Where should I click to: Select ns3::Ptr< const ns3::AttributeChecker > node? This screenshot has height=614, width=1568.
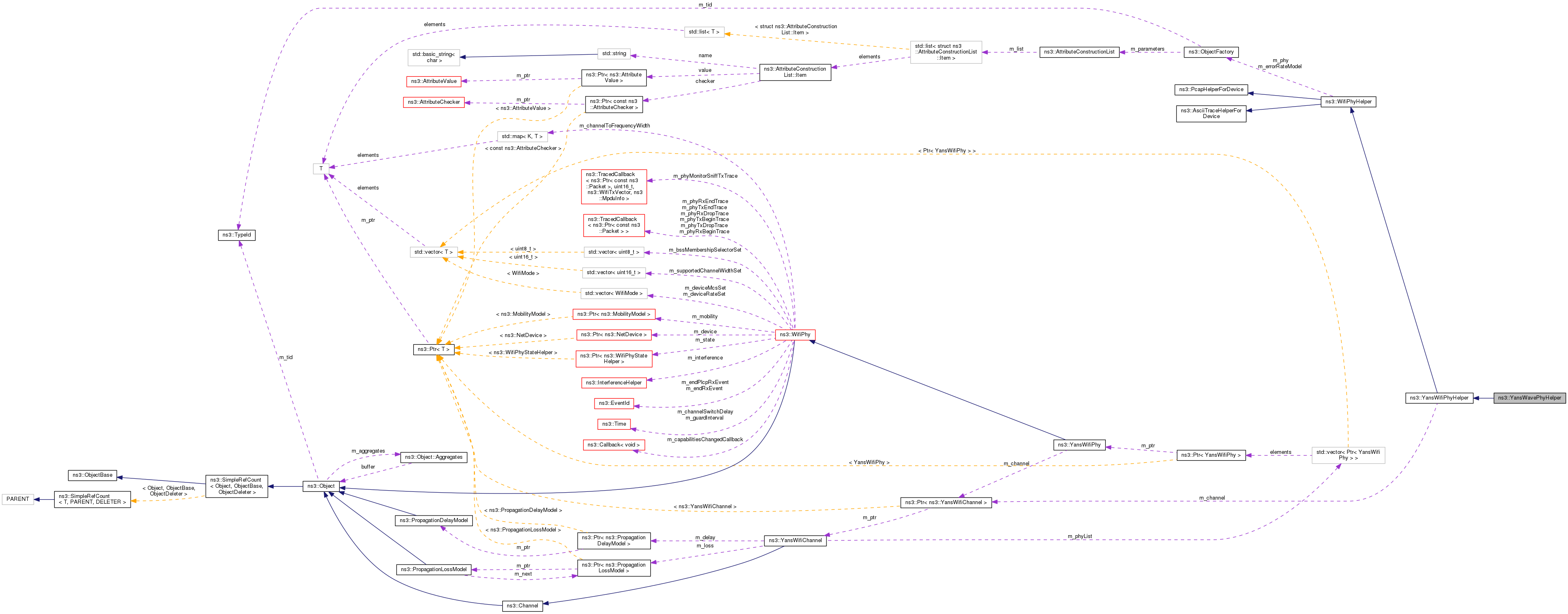pyautogui.click(x=614, y=104)
